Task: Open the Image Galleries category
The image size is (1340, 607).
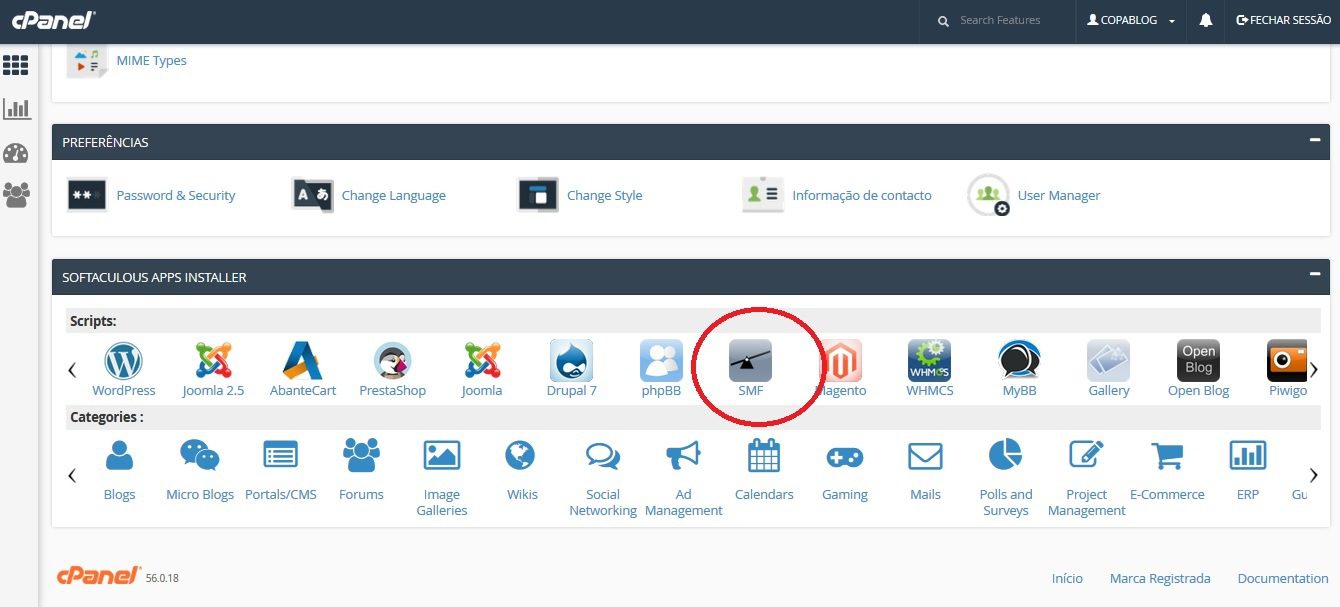Action: point(442,478)
